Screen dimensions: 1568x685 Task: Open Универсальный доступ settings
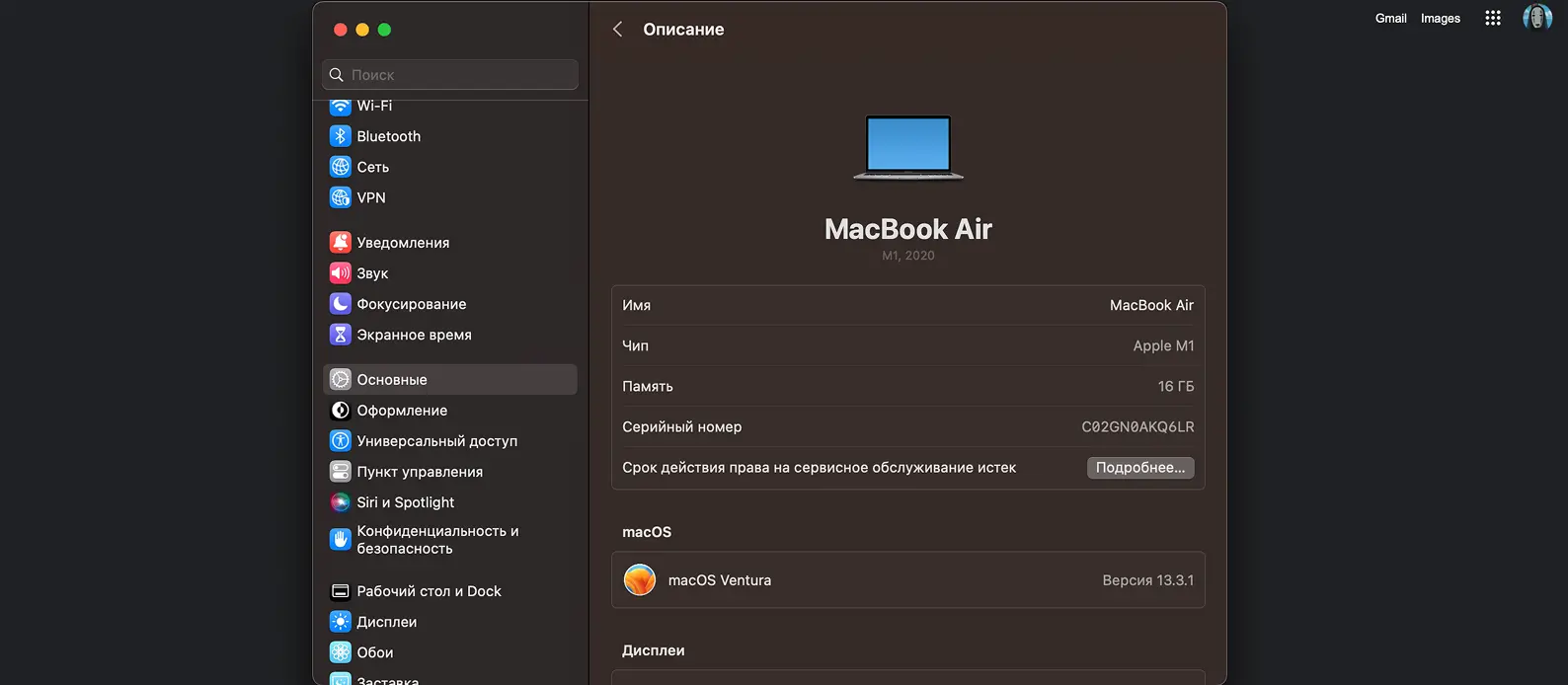coord(436,441)
